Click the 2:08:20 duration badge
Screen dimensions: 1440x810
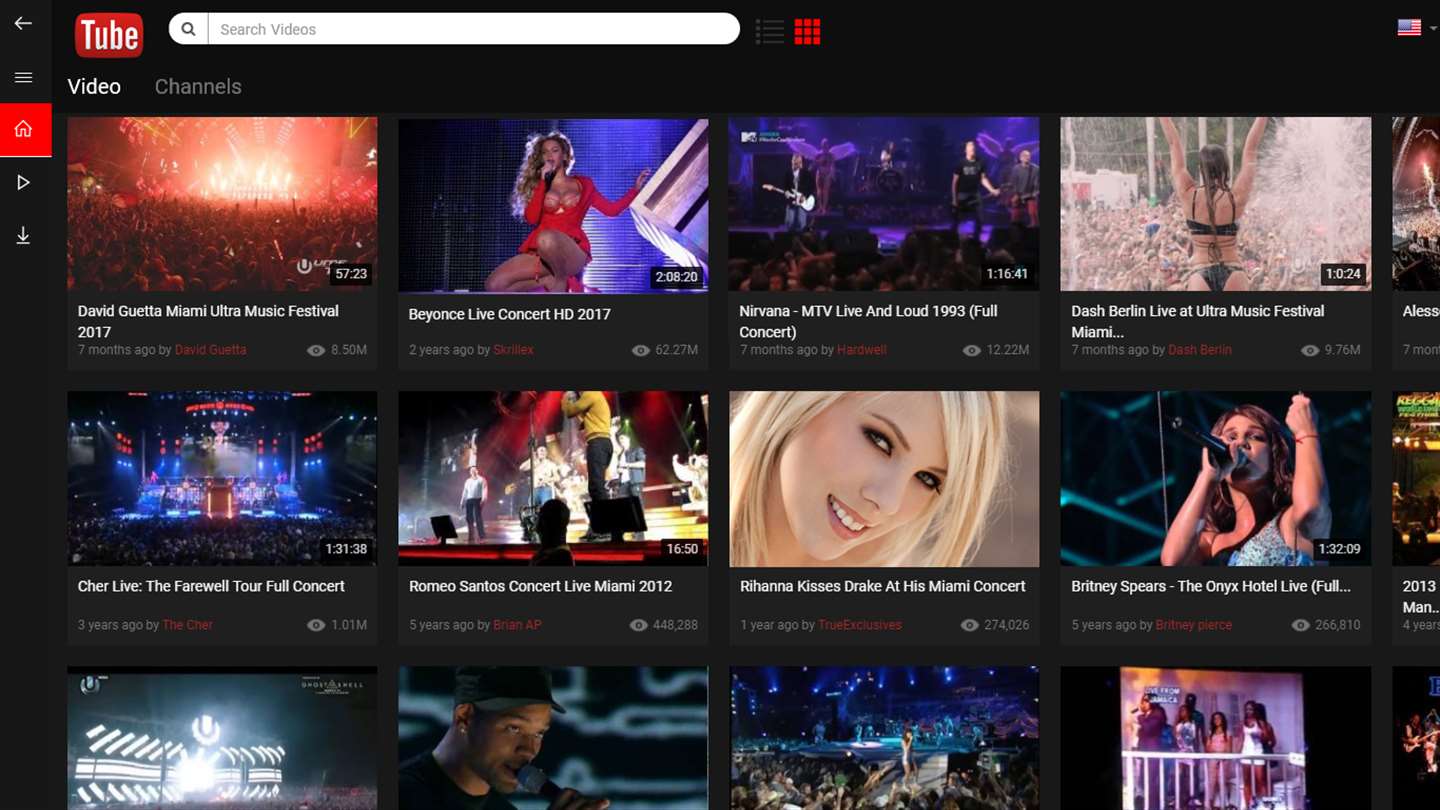[676, 277]
